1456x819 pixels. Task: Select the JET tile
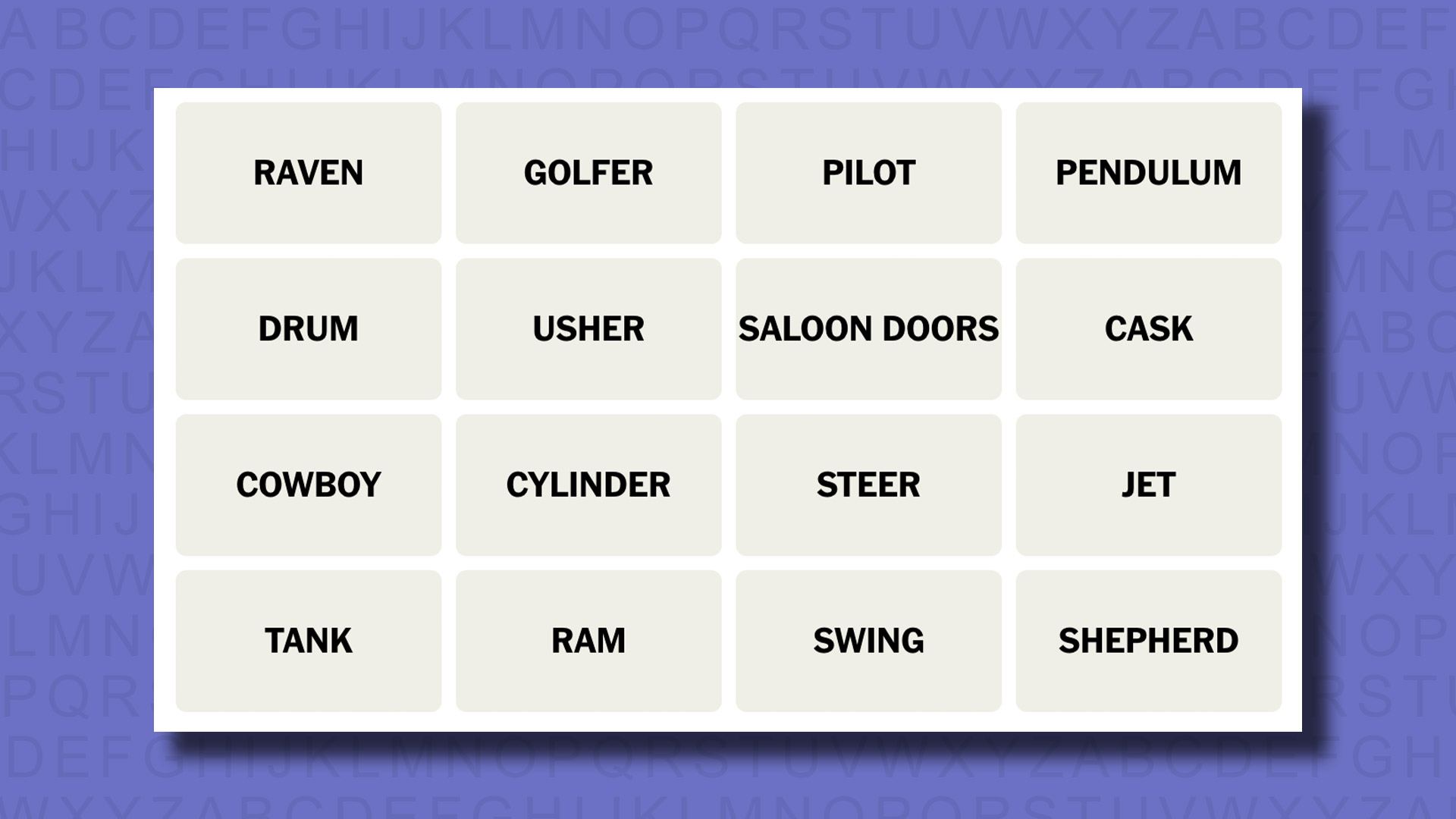tap(1148, 484)
